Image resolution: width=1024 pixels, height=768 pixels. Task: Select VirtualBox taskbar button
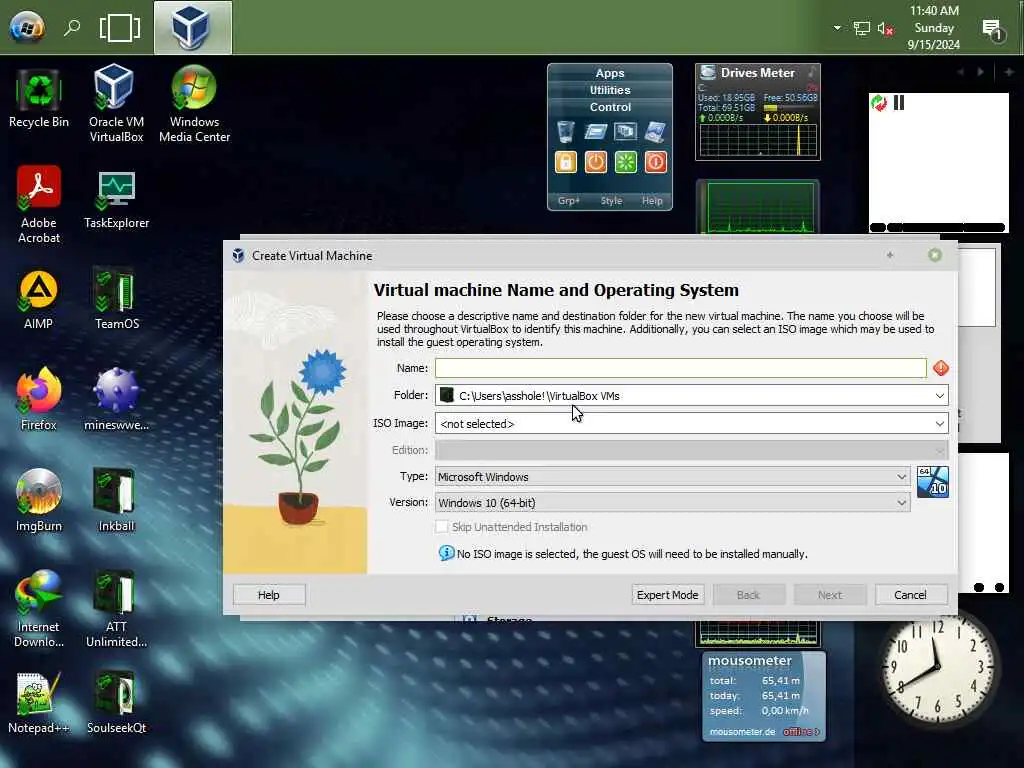(193, 27)
